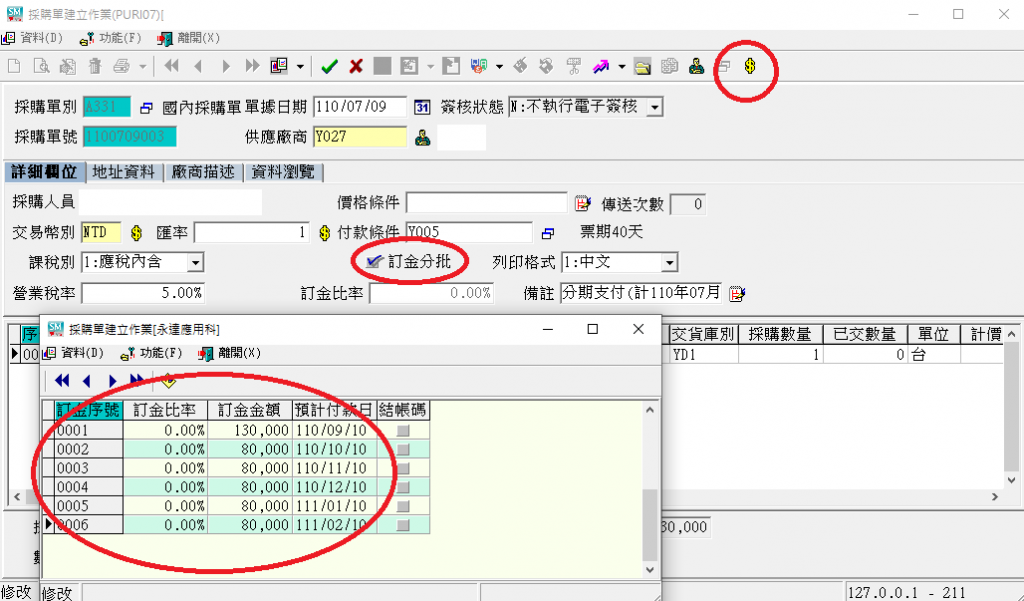The image size is (1024, 601).
Task: Click the deposit popup vertical scrollbar
Action: 649,489
